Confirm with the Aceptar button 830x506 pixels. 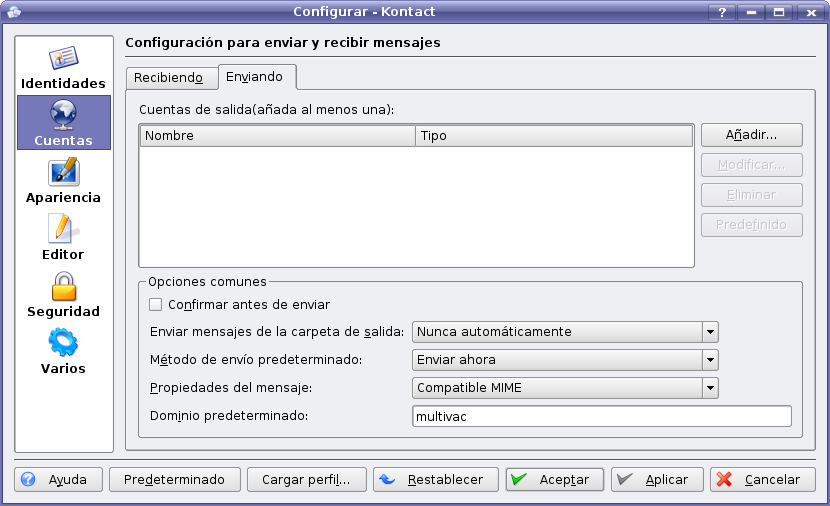coord(555,480)
